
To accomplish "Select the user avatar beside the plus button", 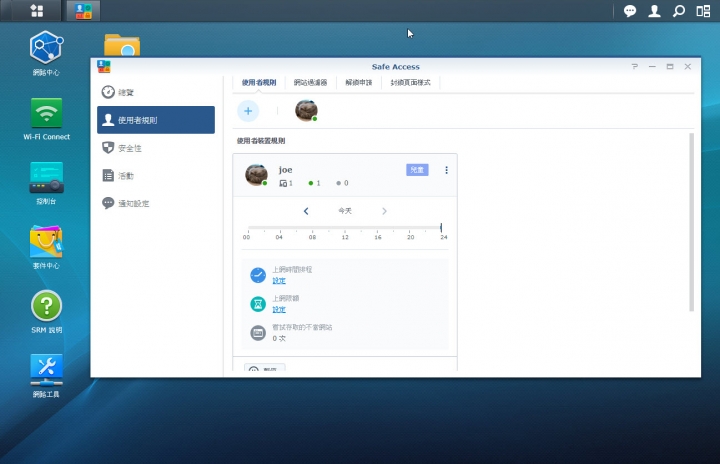I will tap(306, 110).
